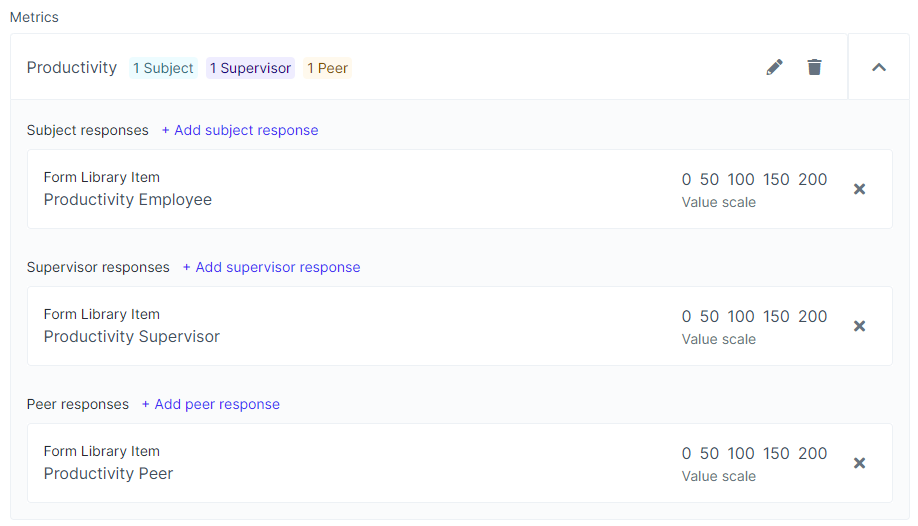Click the Productivity metric title

tap(72, 68)
